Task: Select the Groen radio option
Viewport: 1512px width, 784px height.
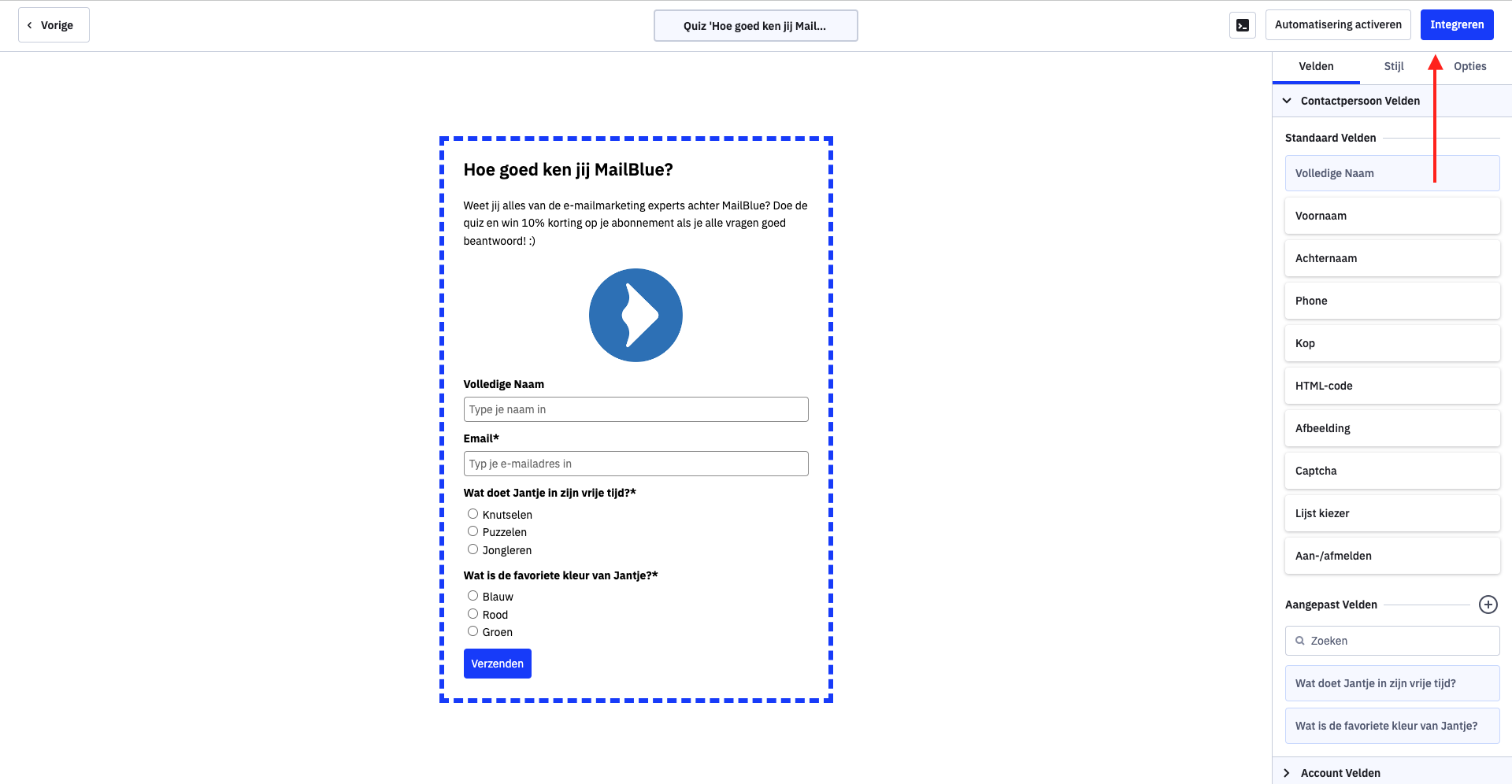Action: (472, 631)
